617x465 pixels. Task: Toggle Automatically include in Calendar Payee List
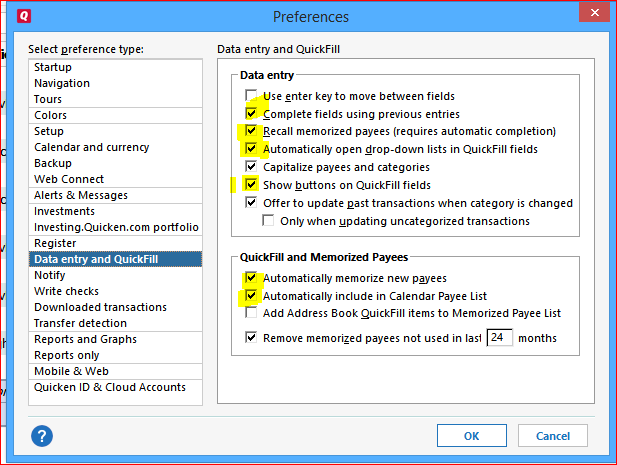(251, 295)
